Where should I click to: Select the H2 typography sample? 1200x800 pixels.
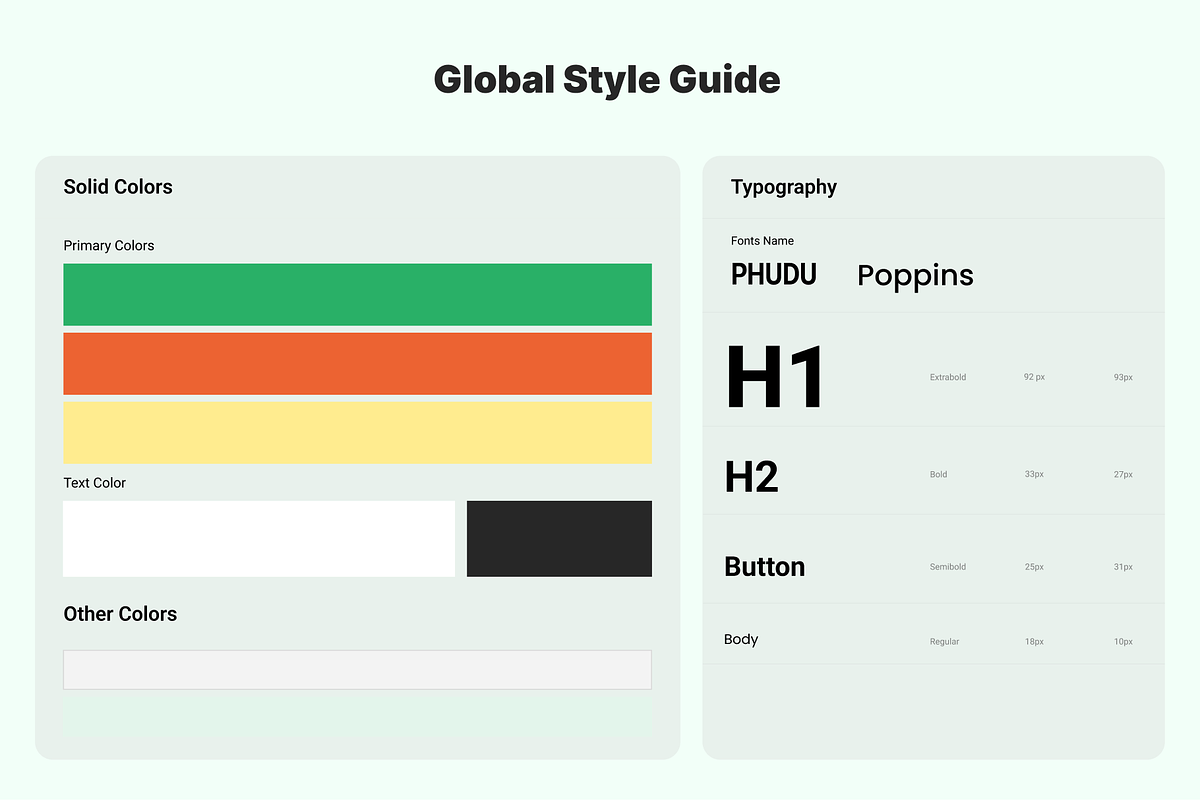point(752,477)
